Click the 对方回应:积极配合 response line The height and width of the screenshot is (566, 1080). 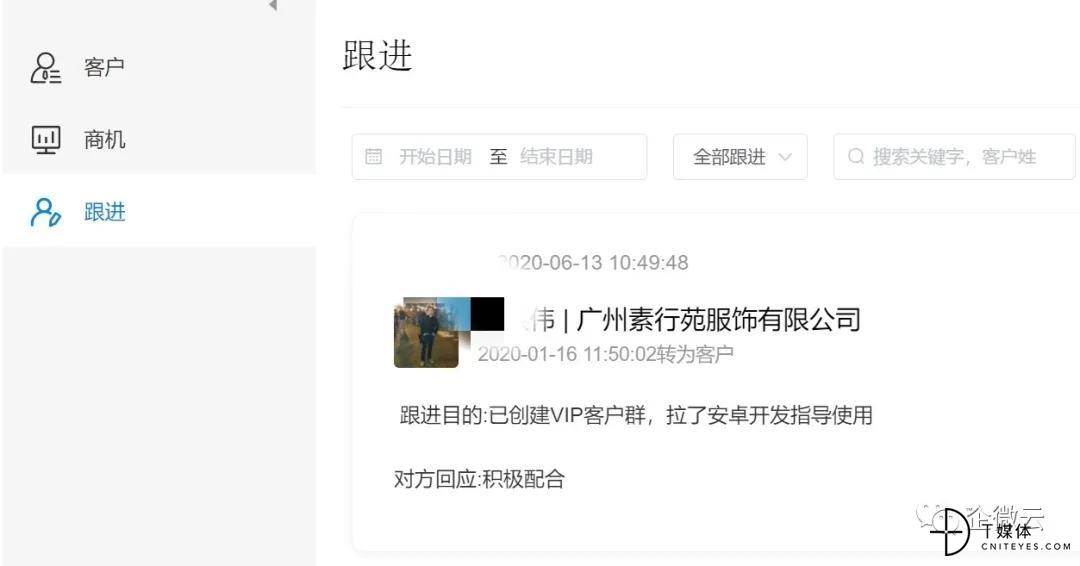479,479
